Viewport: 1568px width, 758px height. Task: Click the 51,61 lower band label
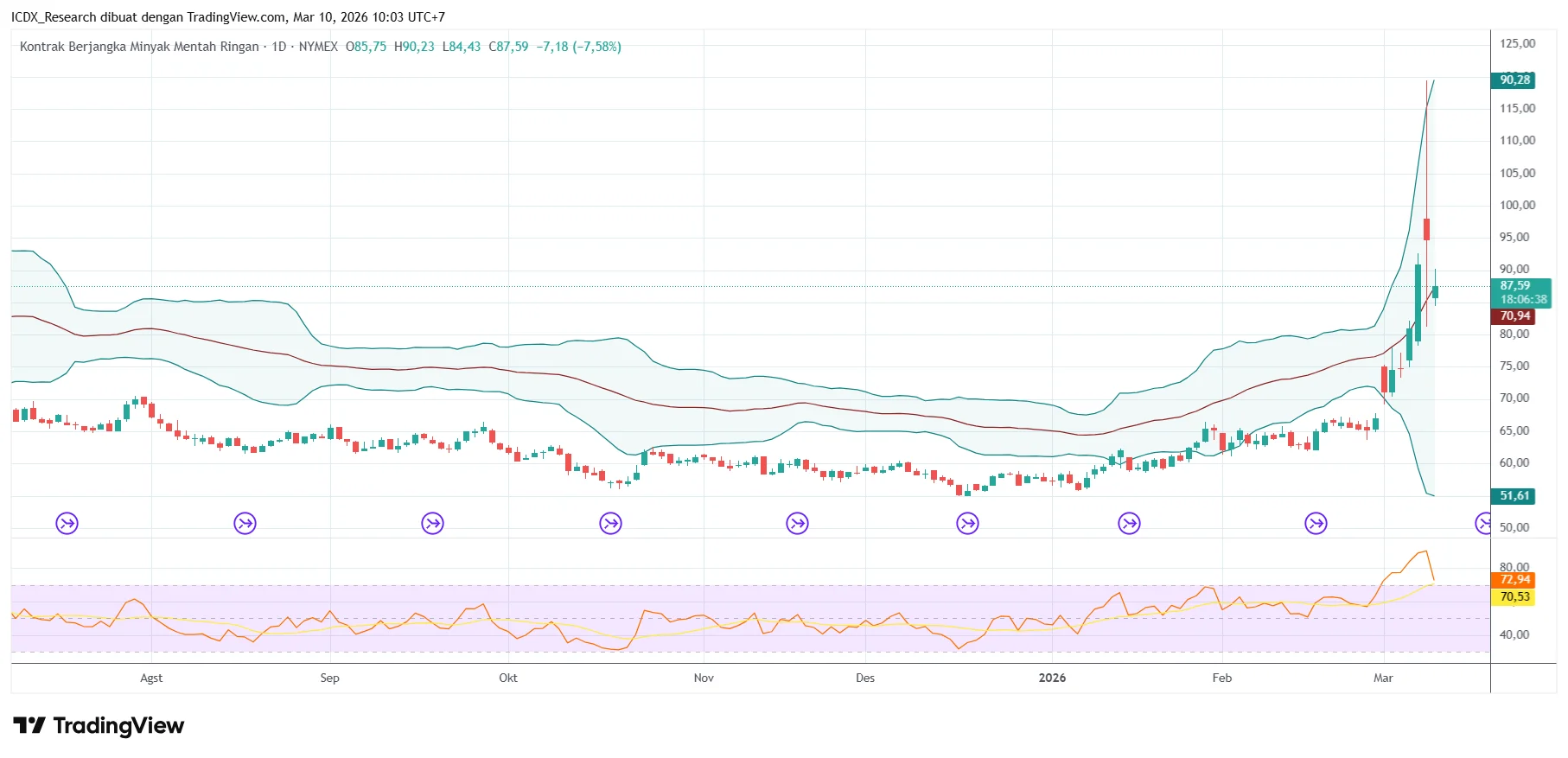tap(1513, 496)
